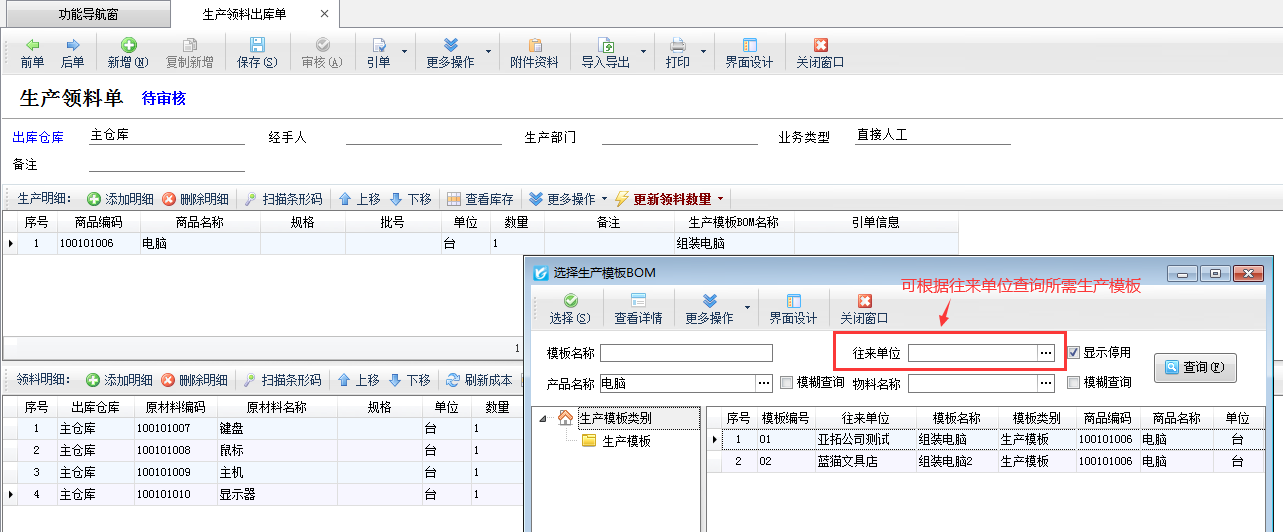
Task: Click 添加明细 in 领料明细 toolbar
Action: pyautogui.click(x=120, y=380)
